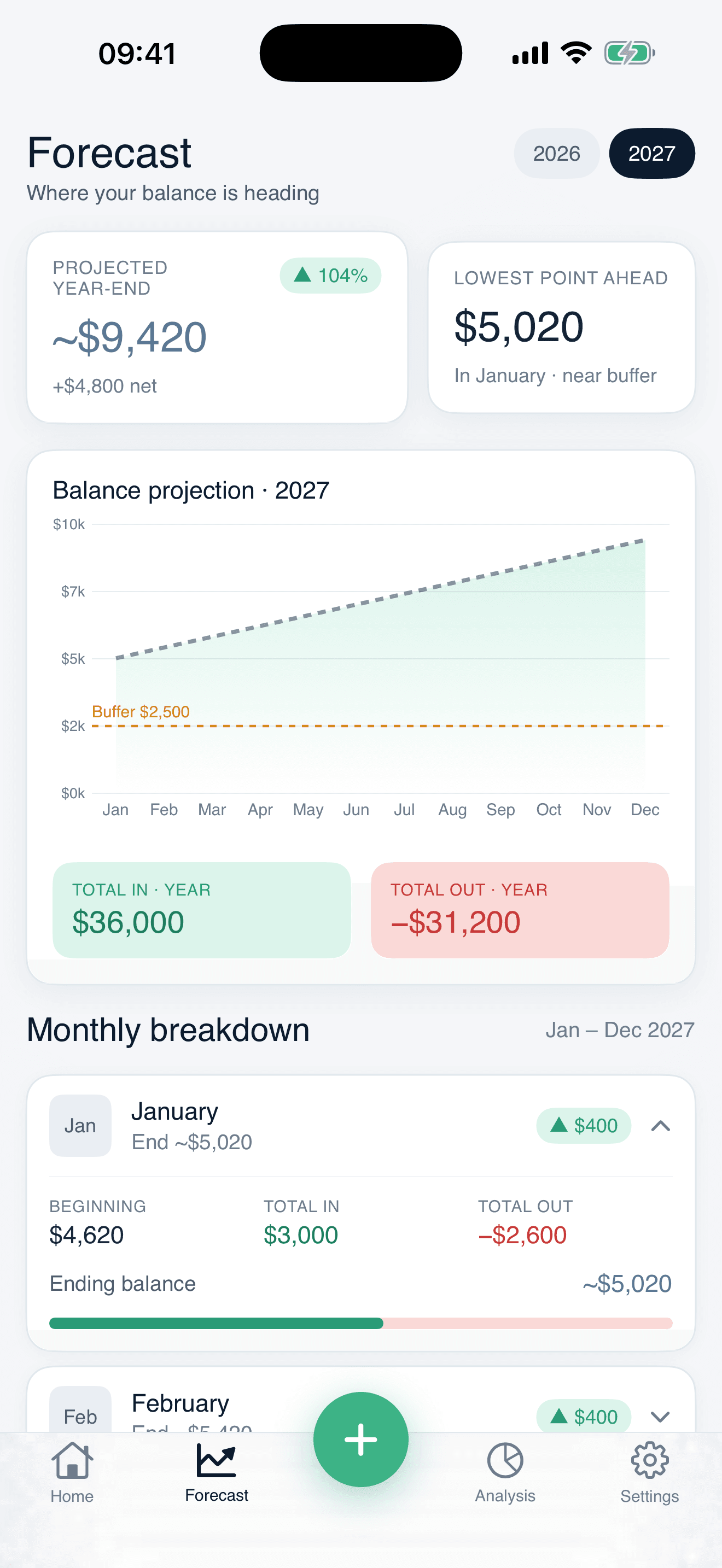Open the Settings gear icon

[x=650, y=1460]
